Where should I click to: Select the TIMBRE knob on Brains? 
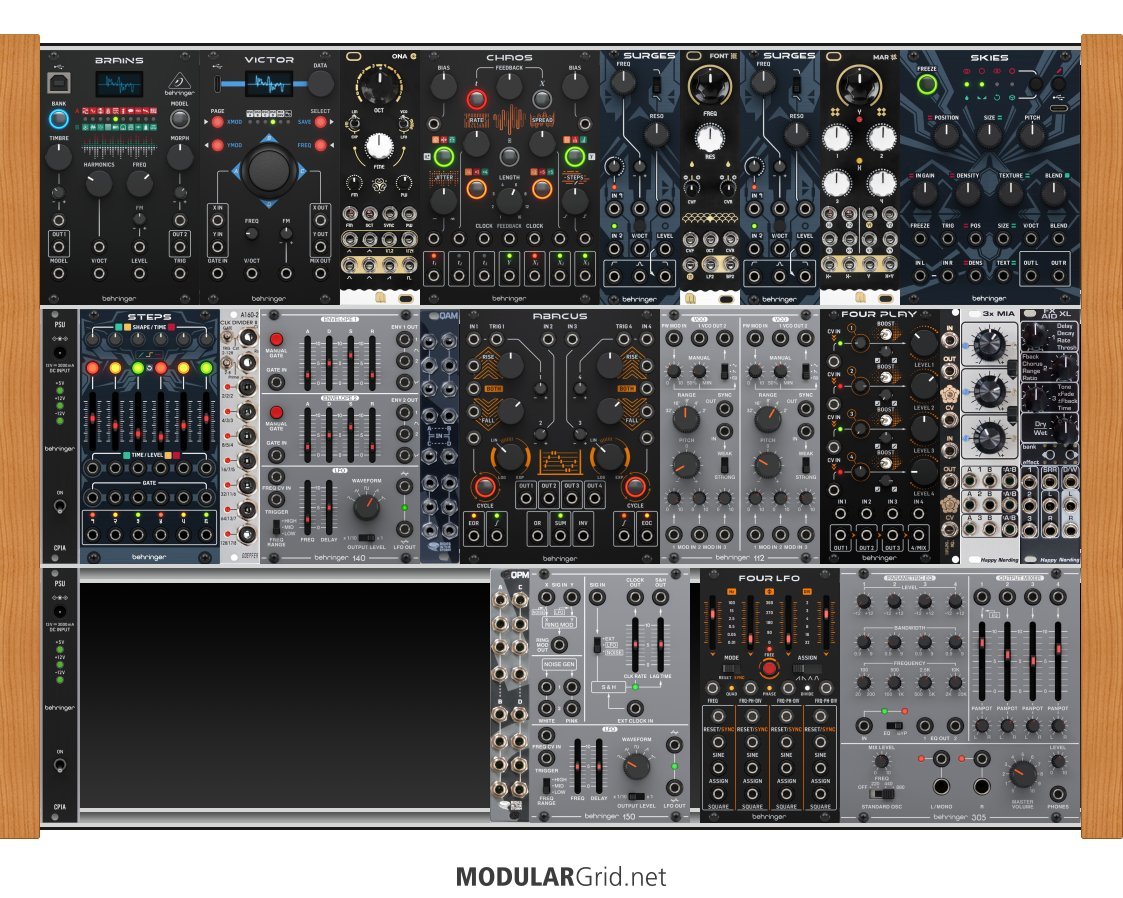59,156
